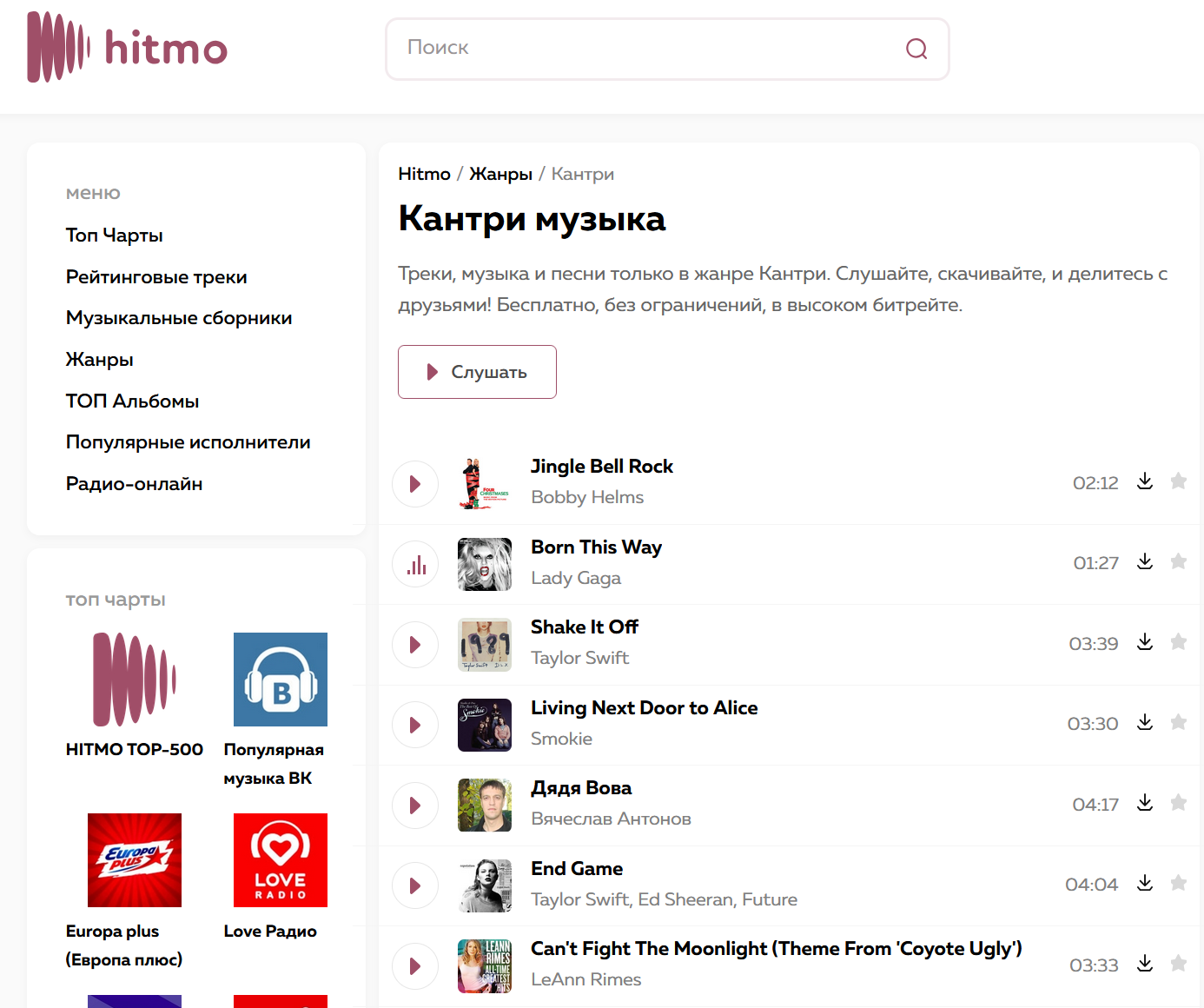This screenshot has height=1008, width=1204.
Task: Open artist Вячеслав Антонов
Action: pyautogui.click(x=612, y=819)
